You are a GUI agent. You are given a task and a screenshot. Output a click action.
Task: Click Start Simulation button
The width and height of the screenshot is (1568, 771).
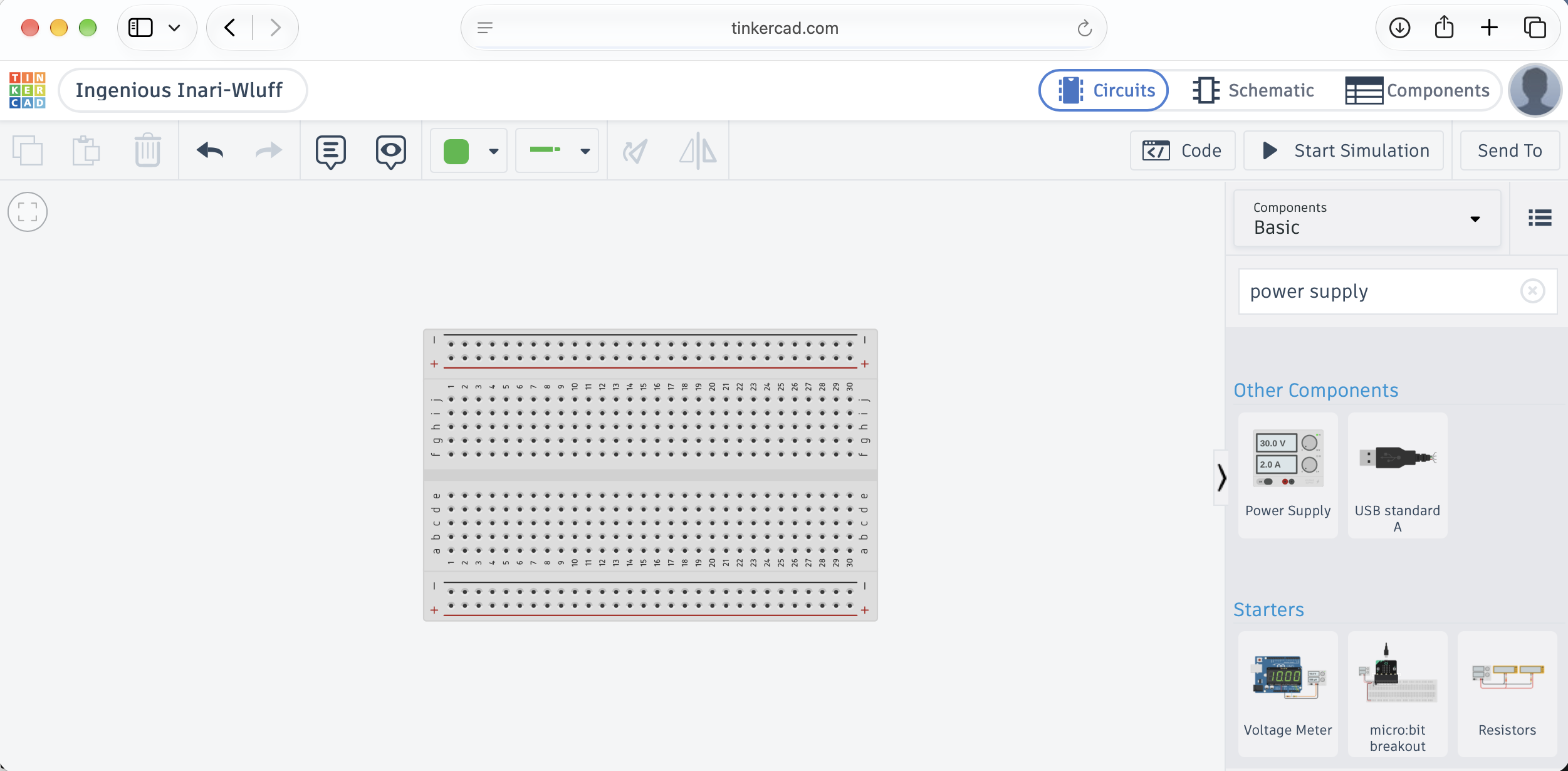1344,150
